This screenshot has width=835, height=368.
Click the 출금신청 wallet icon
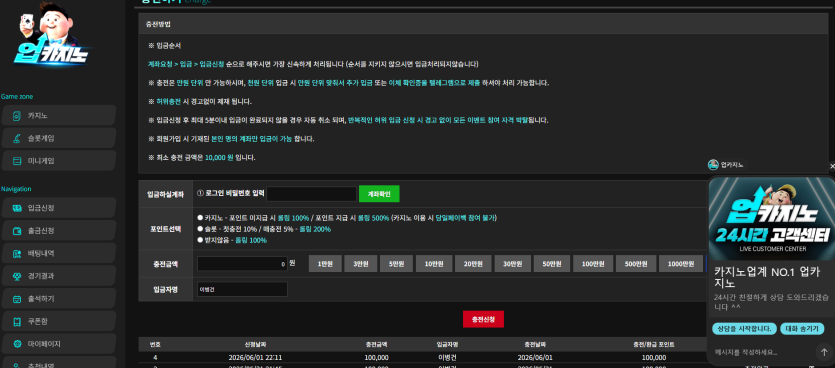(x=17, y=231)
